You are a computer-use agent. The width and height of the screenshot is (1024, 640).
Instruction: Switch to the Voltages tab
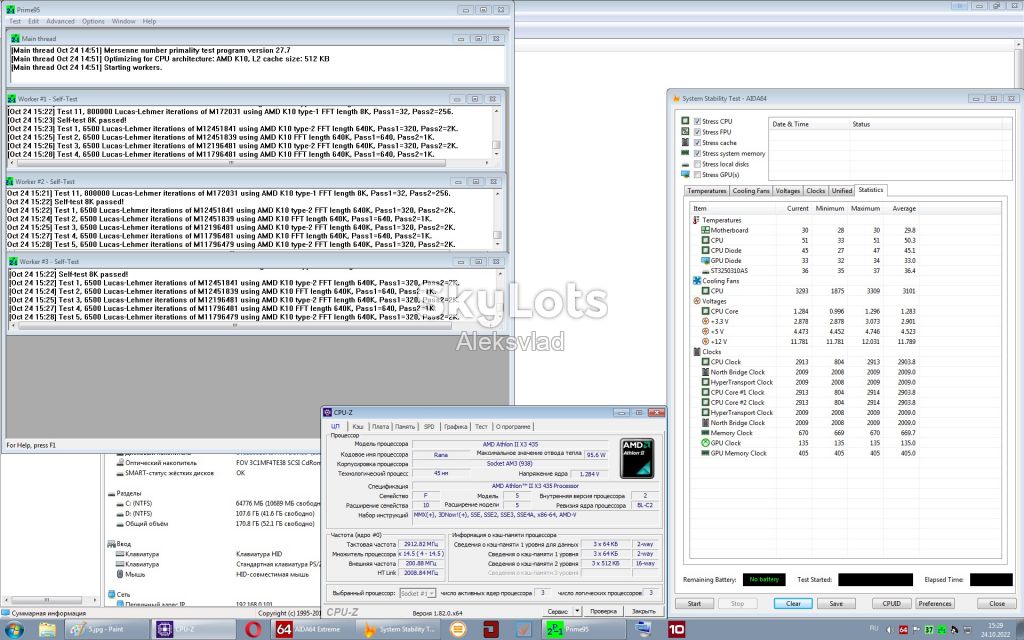pyautogui.click(x=788, y=191)
